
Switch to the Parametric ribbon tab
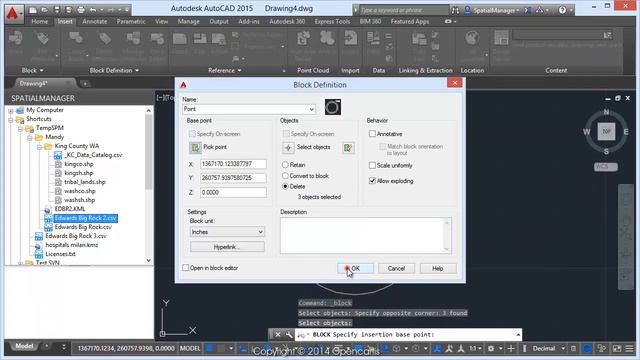click(131, 22)
